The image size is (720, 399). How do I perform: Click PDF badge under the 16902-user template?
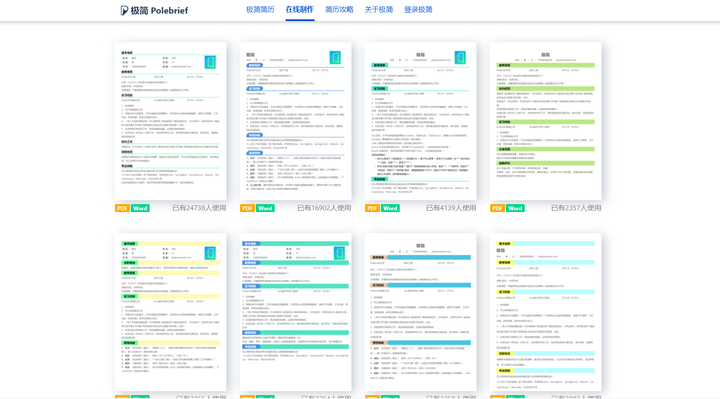point(247,208)
